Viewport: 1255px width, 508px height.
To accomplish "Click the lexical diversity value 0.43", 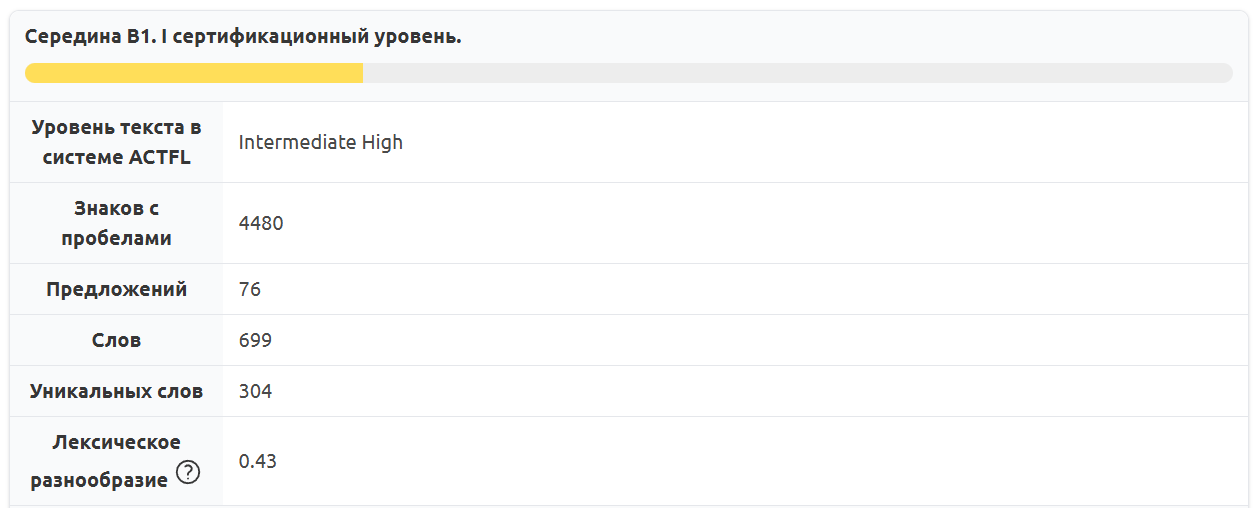I will [258, 461].
